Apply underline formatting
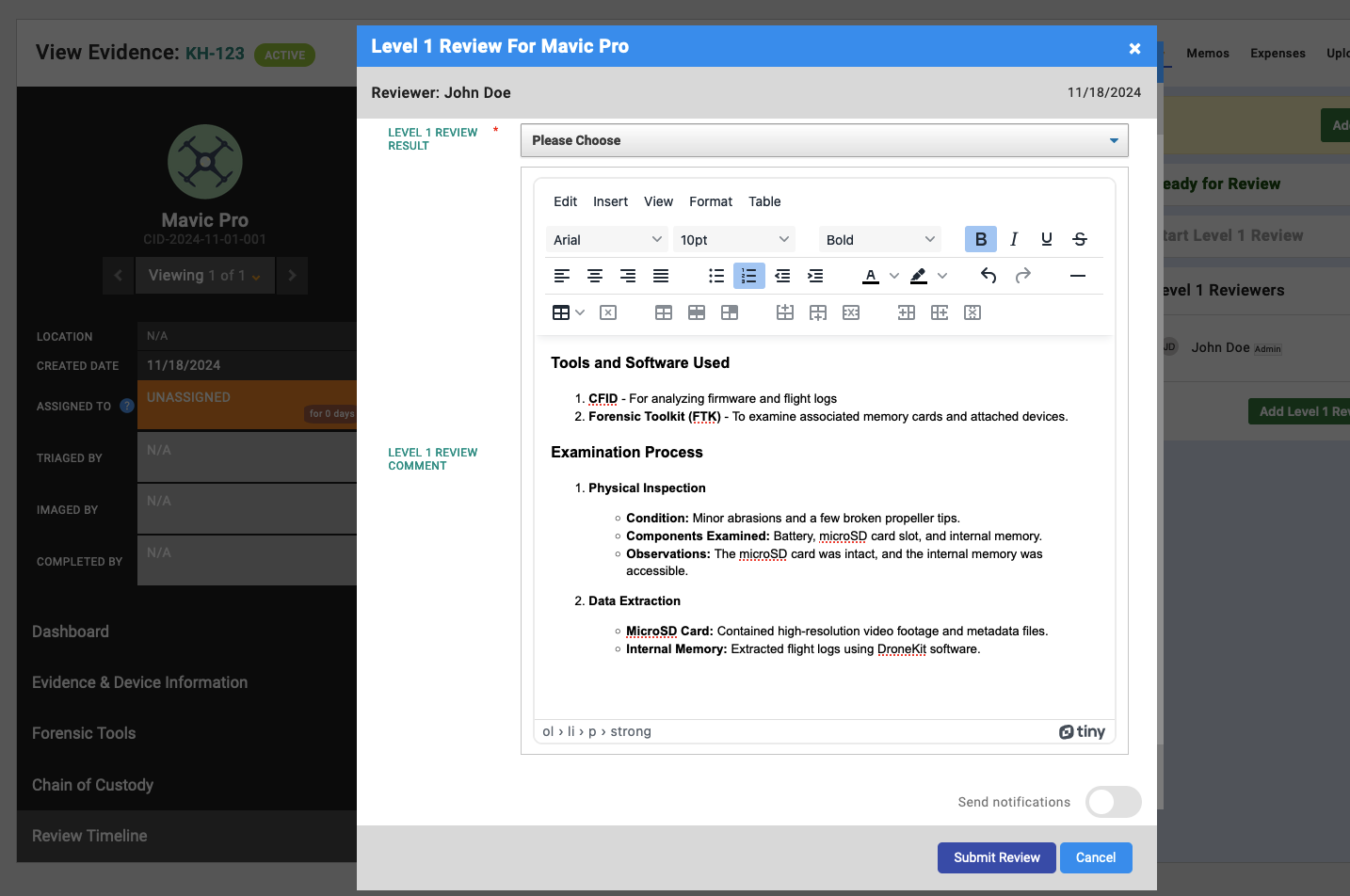This screenshot has height=896, width=1350. coord(1047,239)
